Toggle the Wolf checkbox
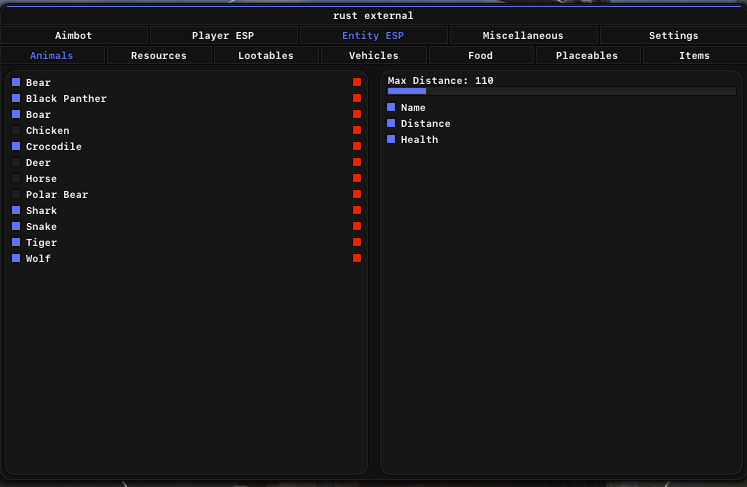Image resolution: width=747 pixels, height=487 pixels. click(16, 258)
